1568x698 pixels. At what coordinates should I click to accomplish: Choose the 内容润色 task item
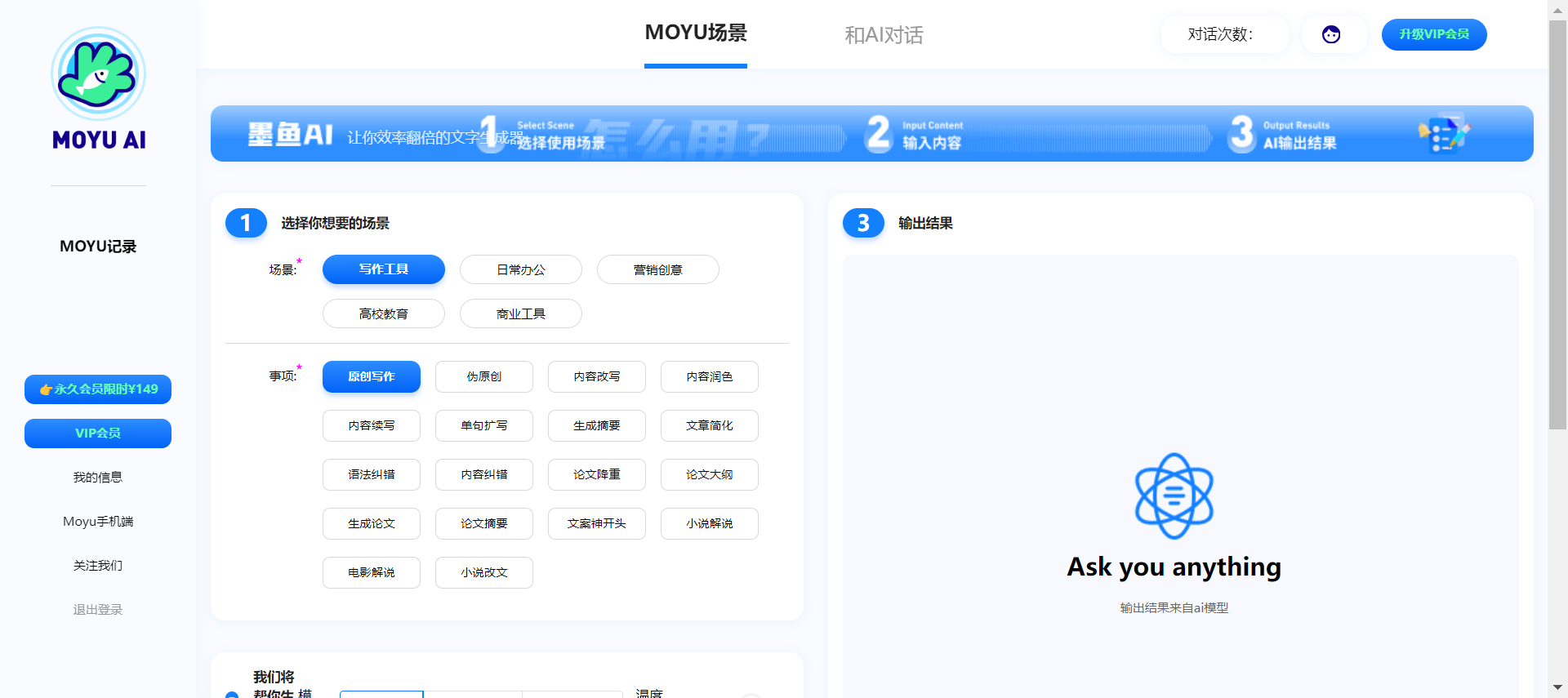click(709, 376)
